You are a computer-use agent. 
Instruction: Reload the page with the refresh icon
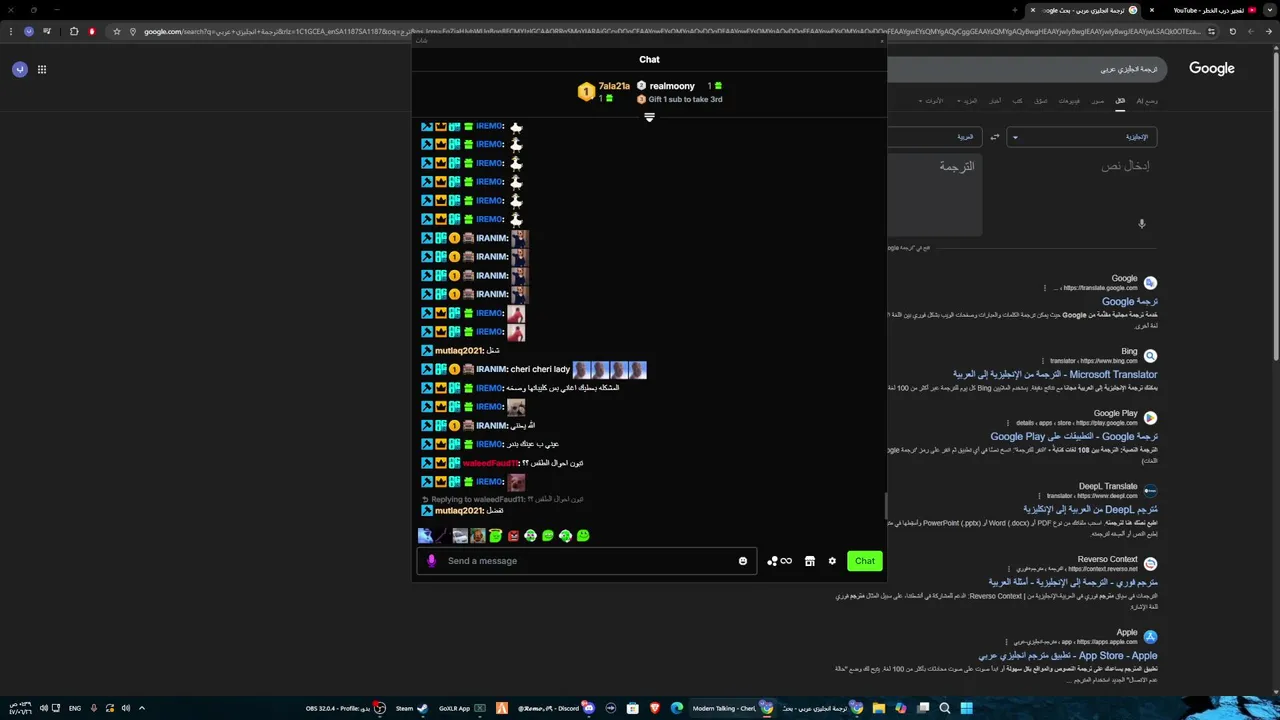(x=1232, y=31)
